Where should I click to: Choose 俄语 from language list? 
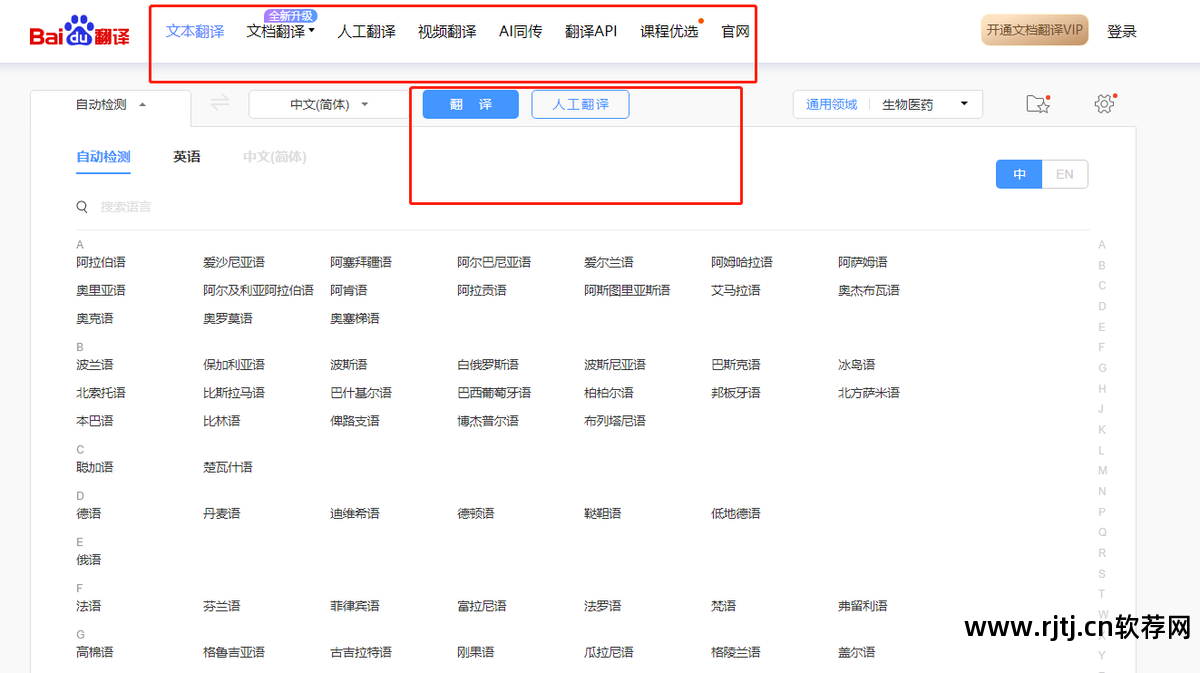(x=89, y=559)
